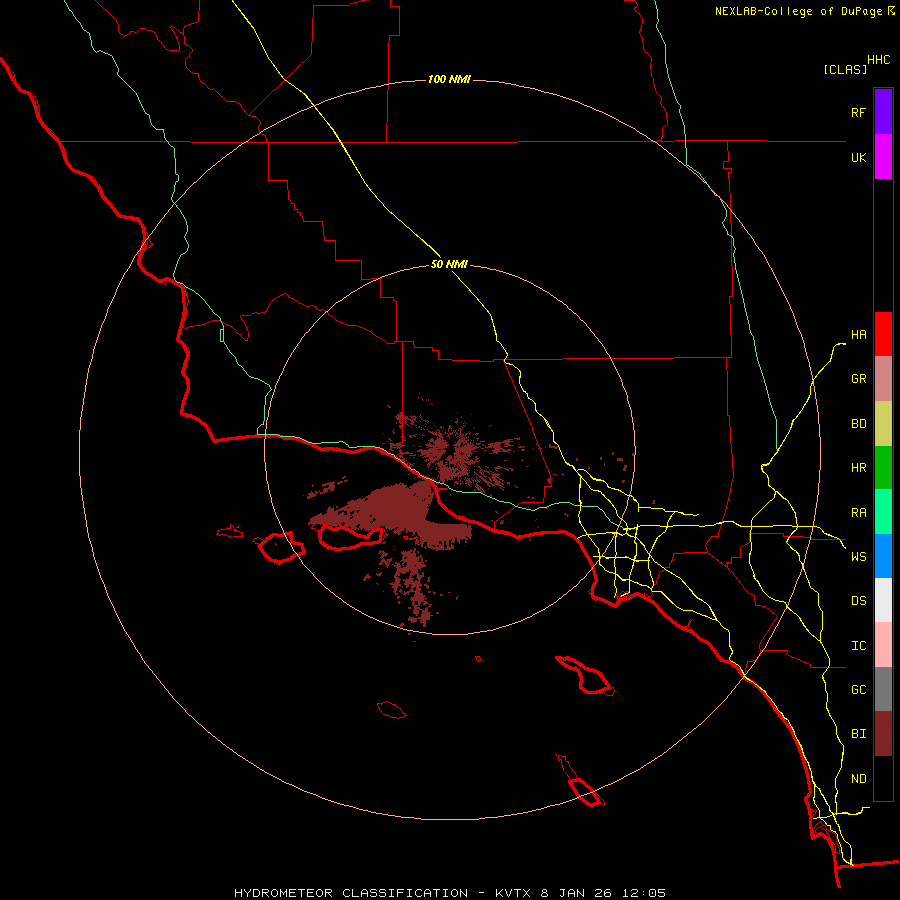Image resolution: width=900 pixels, height=900 pixels.
Task: Pick the RA light green legend swatch
Action: (x=883, y=512)
